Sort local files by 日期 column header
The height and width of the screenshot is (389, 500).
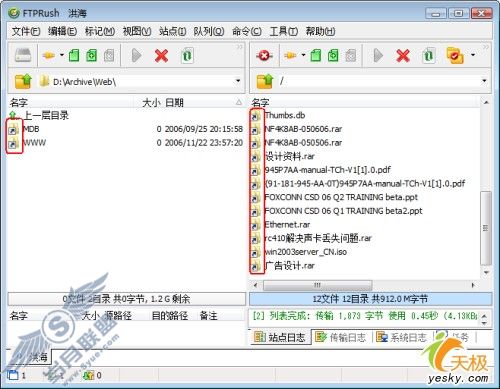[x=174, y=103]
